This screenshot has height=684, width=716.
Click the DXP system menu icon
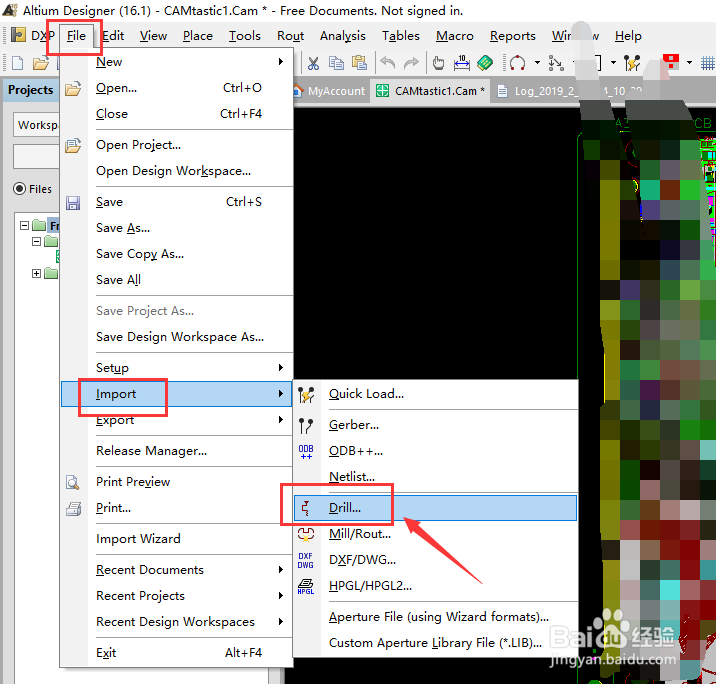pyautogui.click(x=18, y=35)
